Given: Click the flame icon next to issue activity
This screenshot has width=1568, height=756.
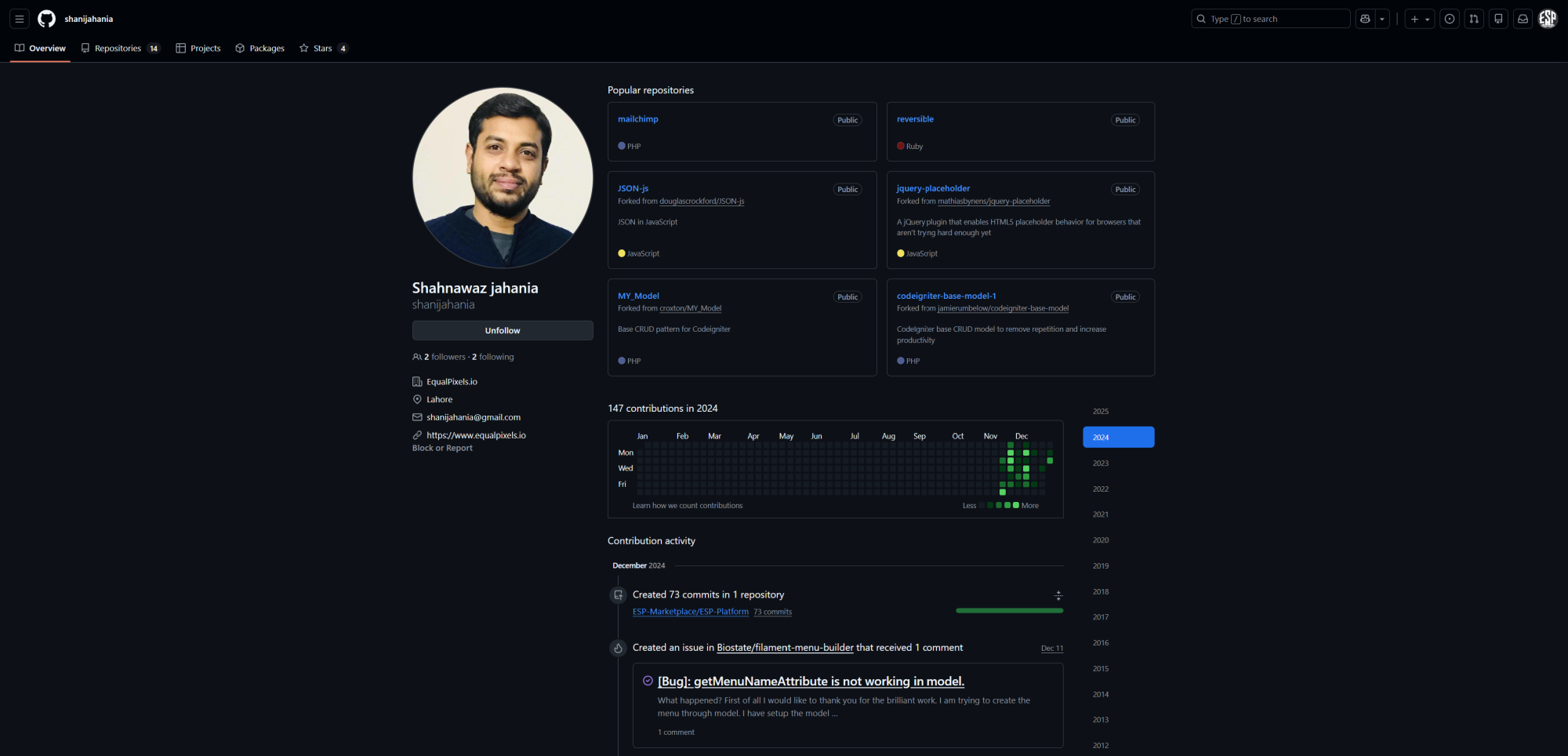Looking at the screenshot, I should coord(618,648).
